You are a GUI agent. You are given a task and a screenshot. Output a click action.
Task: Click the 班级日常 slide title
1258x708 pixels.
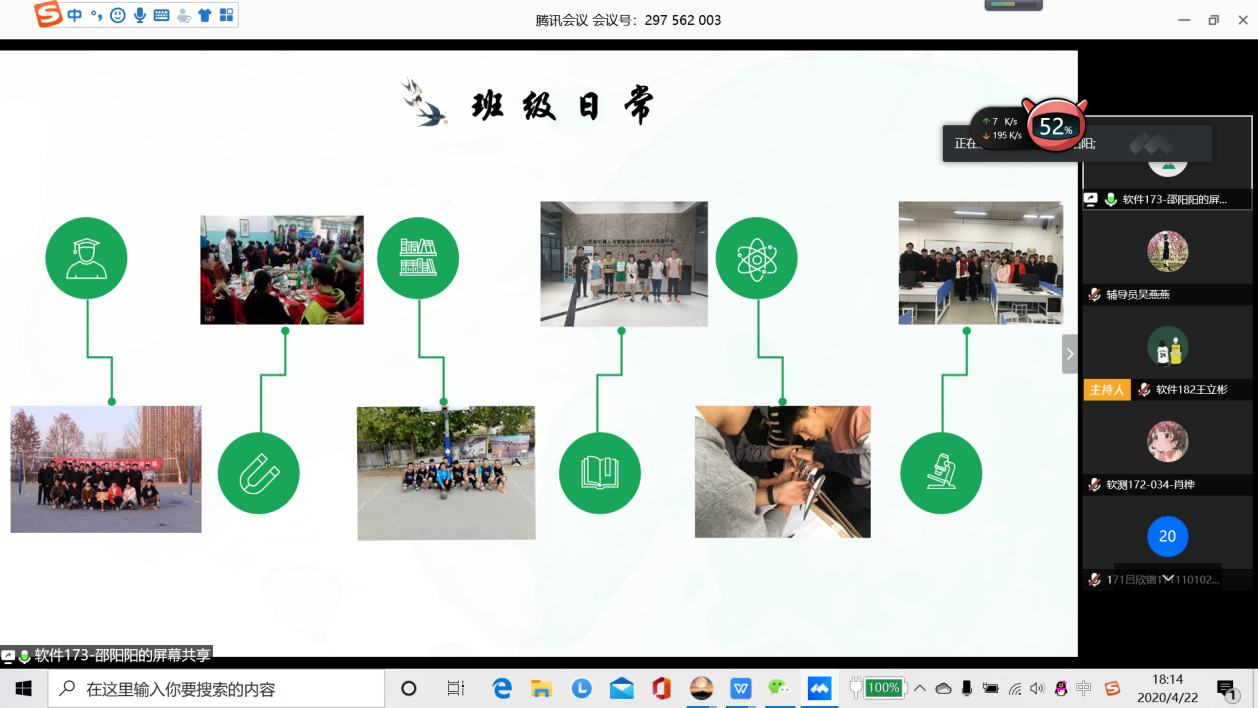coord(562,106)
